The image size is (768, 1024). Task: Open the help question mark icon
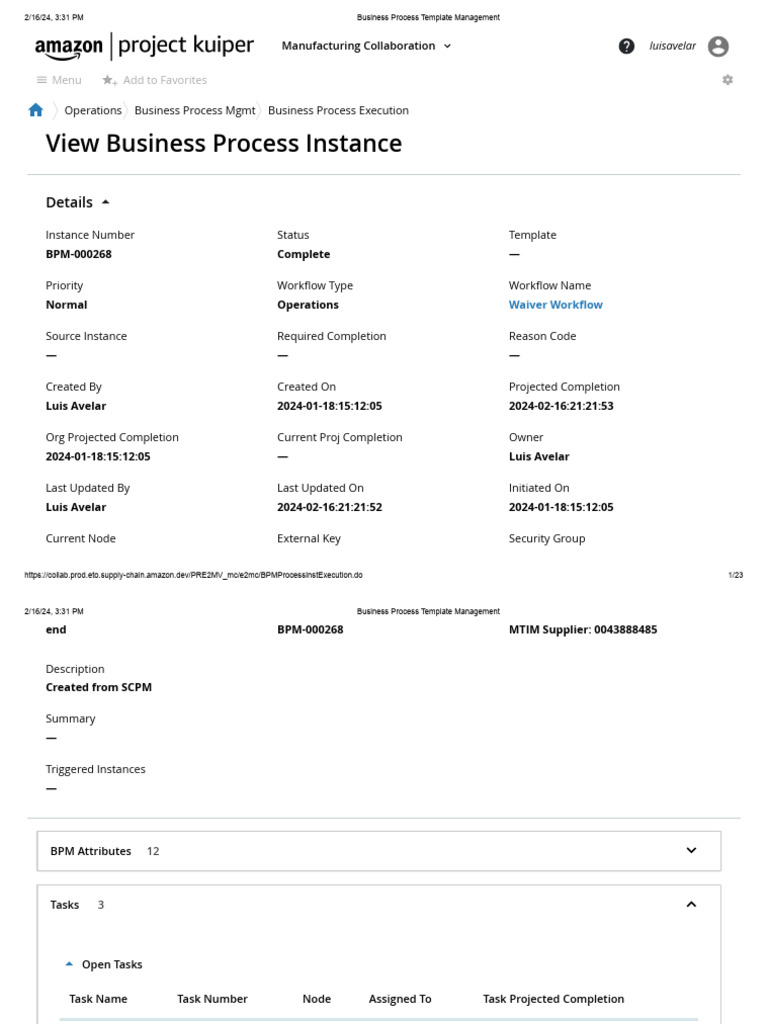(626, 46)
